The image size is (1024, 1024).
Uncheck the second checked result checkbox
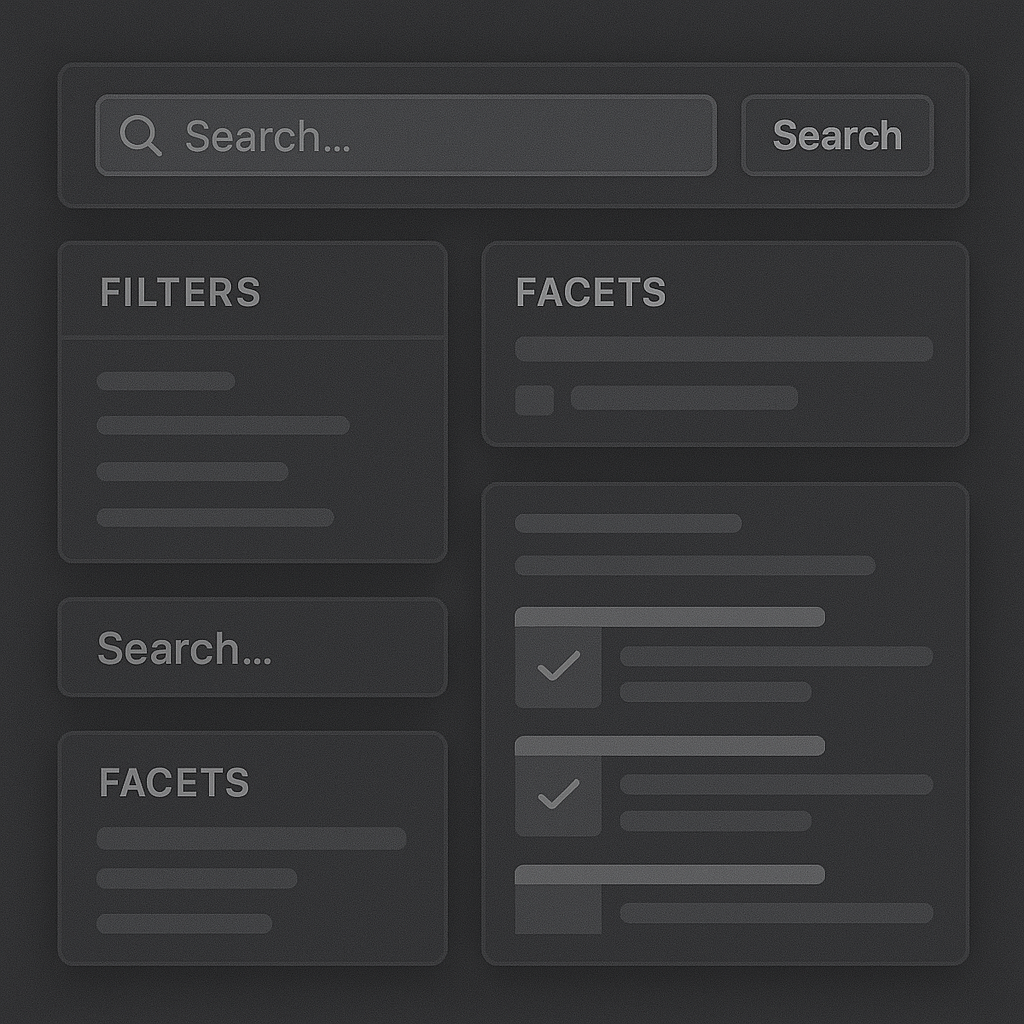coord(558,795)
